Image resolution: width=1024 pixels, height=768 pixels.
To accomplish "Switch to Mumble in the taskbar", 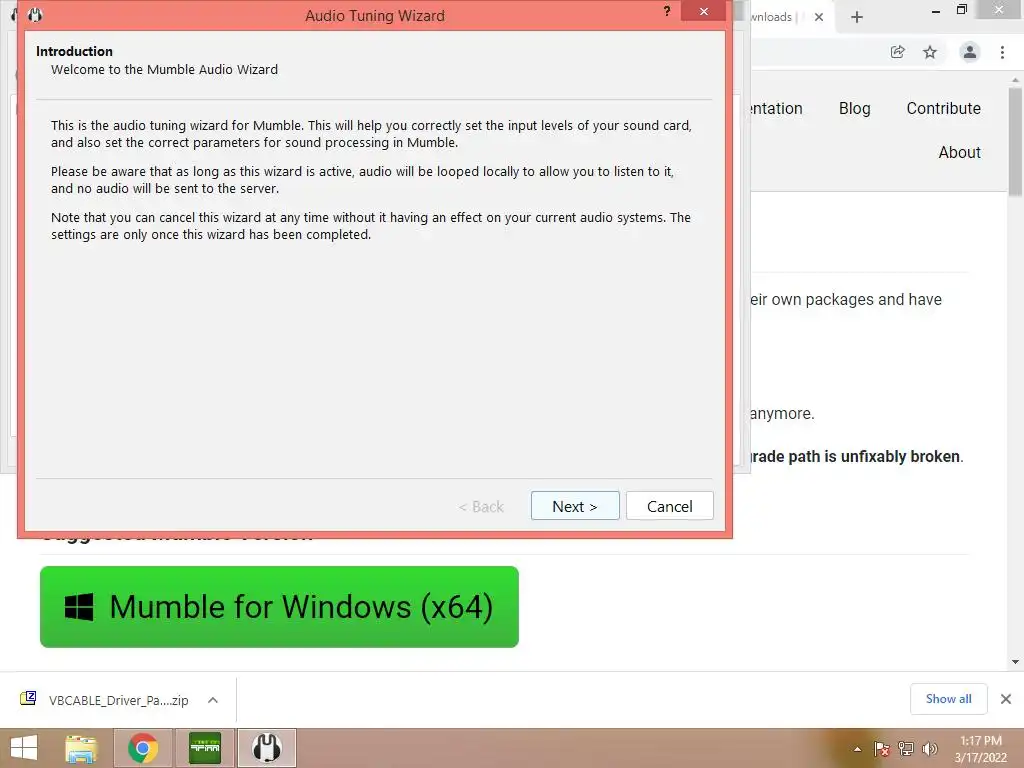I will pyautogui.click(x=266, y=748).
